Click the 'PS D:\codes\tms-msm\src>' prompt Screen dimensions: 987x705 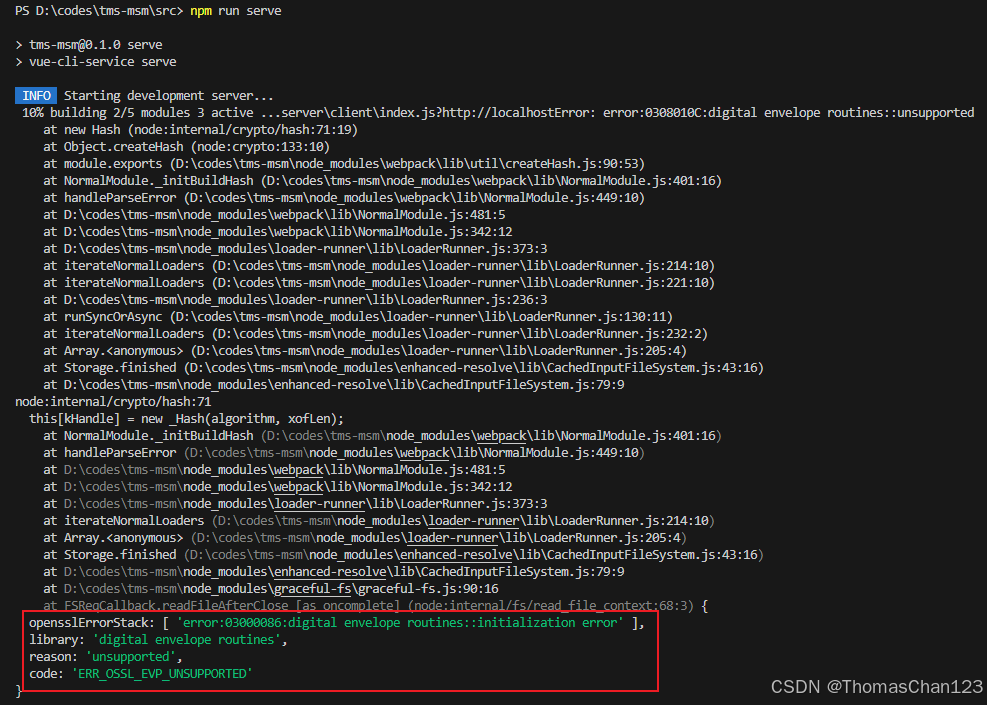coord(99,11)
